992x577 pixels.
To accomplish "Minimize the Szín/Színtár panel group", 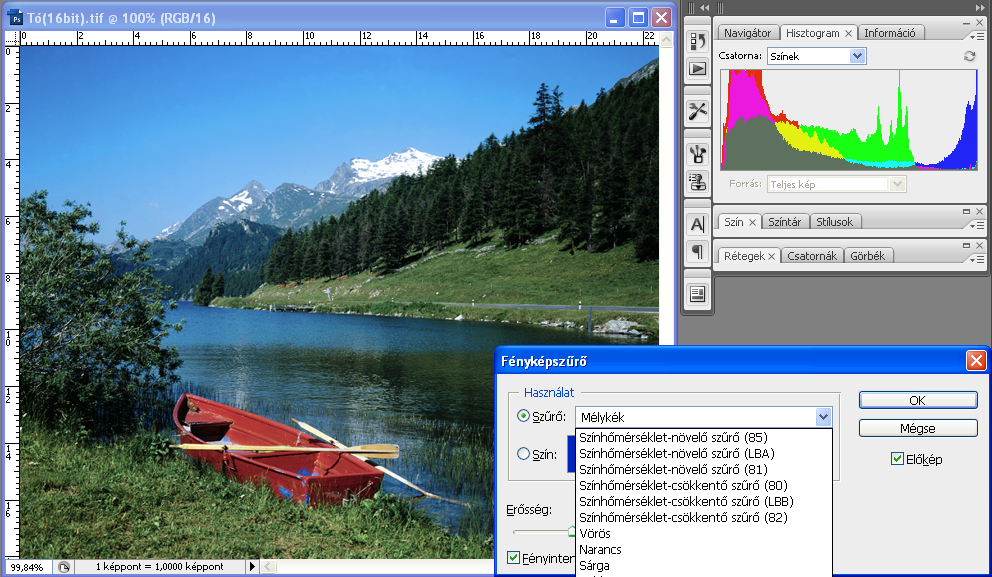I will (967, 211).
